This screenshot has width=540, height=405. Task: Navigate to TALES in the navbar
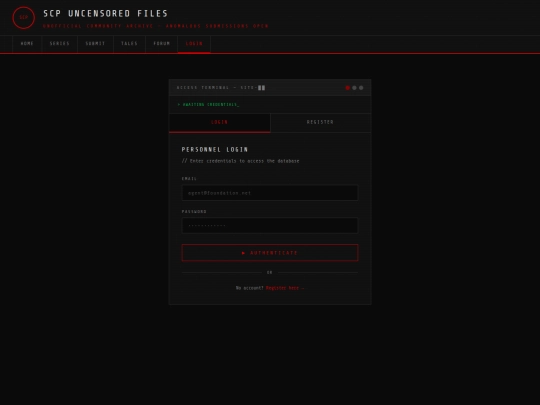[x=129, y=44]
